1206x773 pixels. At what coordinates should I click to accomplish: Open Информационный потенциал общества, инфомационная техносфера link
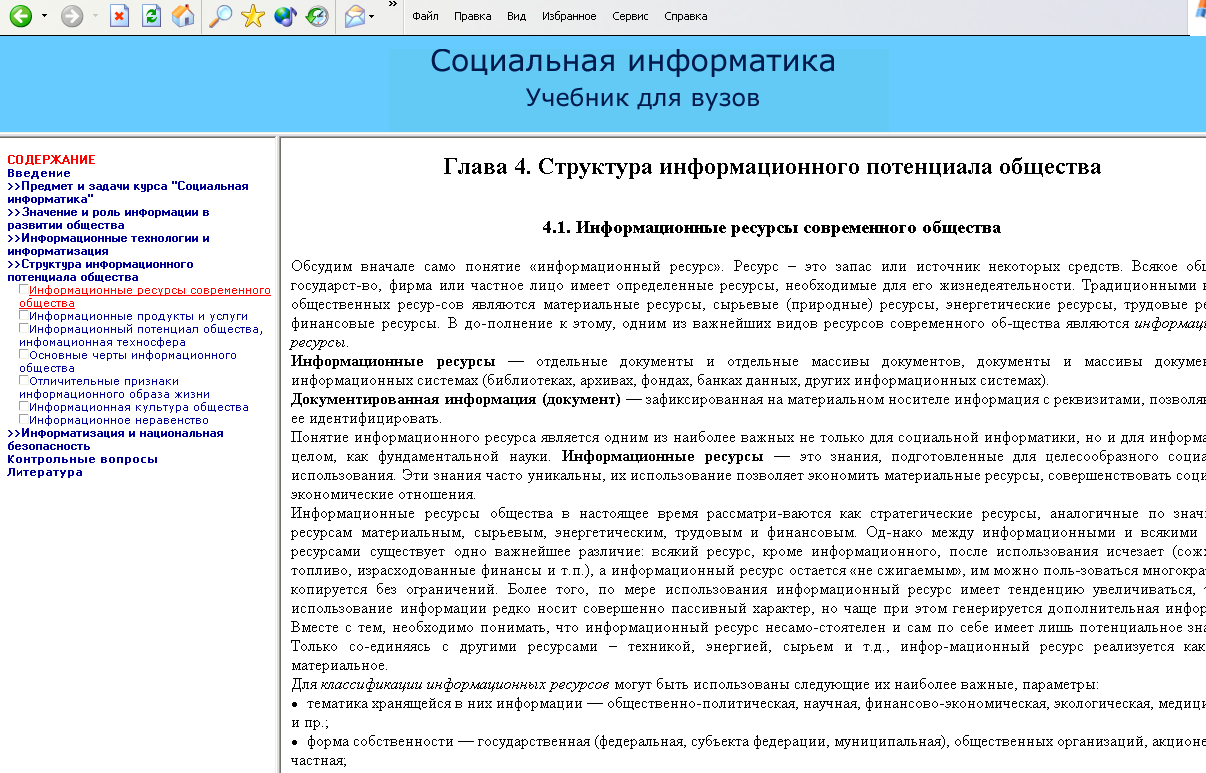(141, 335)
